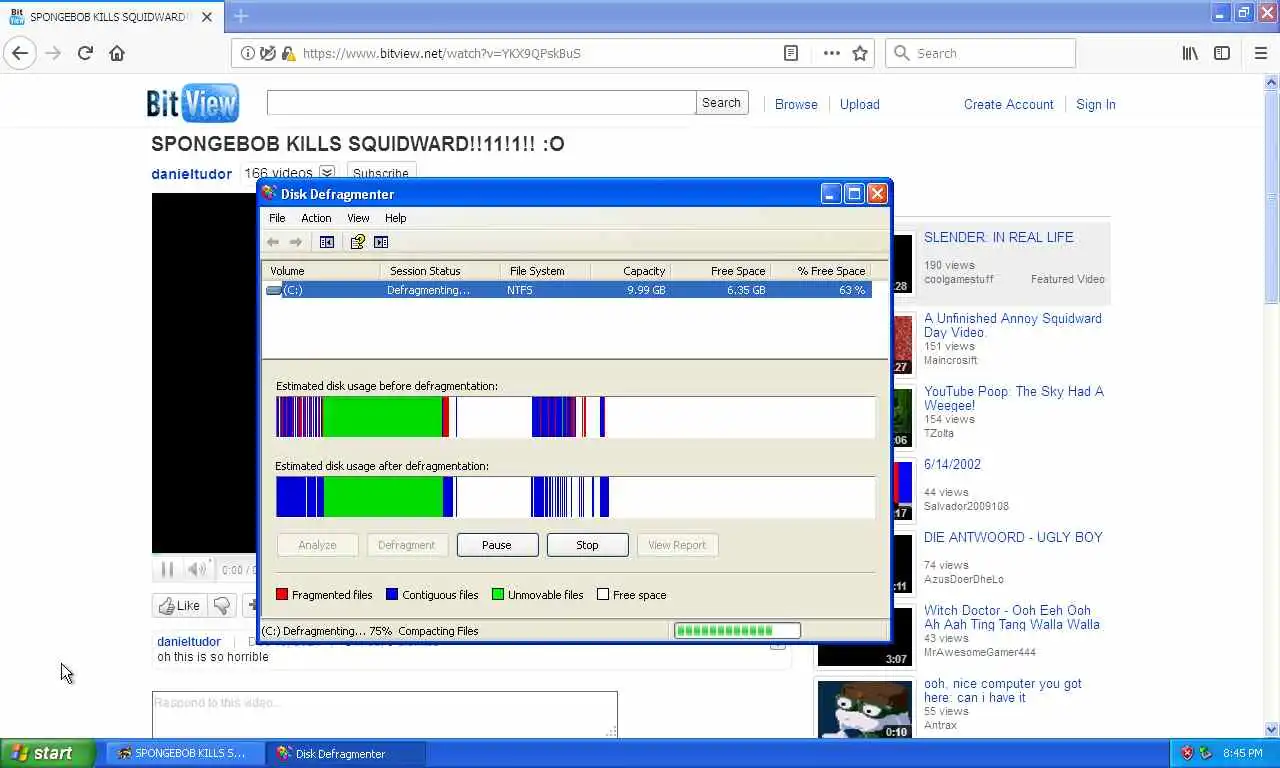
Task: Open the browser Library icon
Action: tap(1190, 53)
